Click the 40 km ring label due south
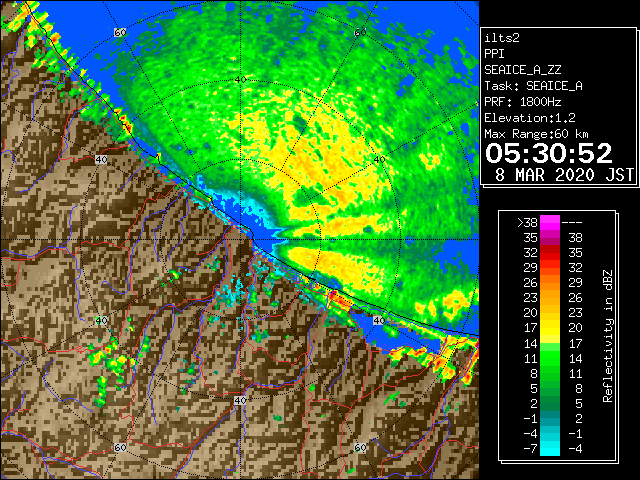Image resolution: width=640 pixels, height=480 pixels. 240,400
